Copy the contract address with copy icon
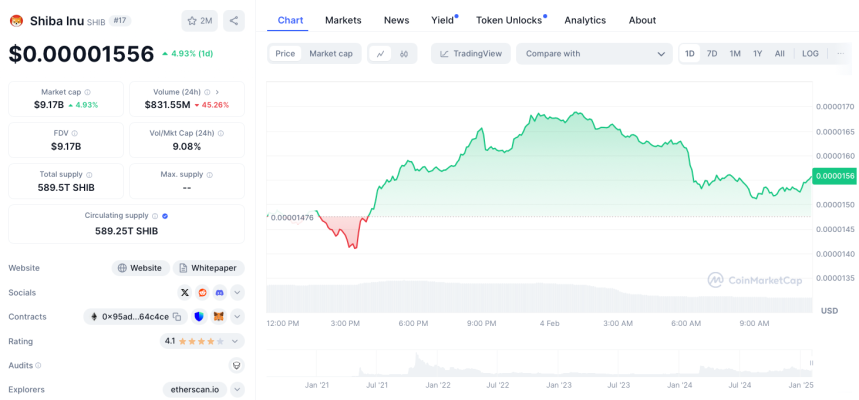The height and width of the screenshot is (400, 859). click(177, 317)
